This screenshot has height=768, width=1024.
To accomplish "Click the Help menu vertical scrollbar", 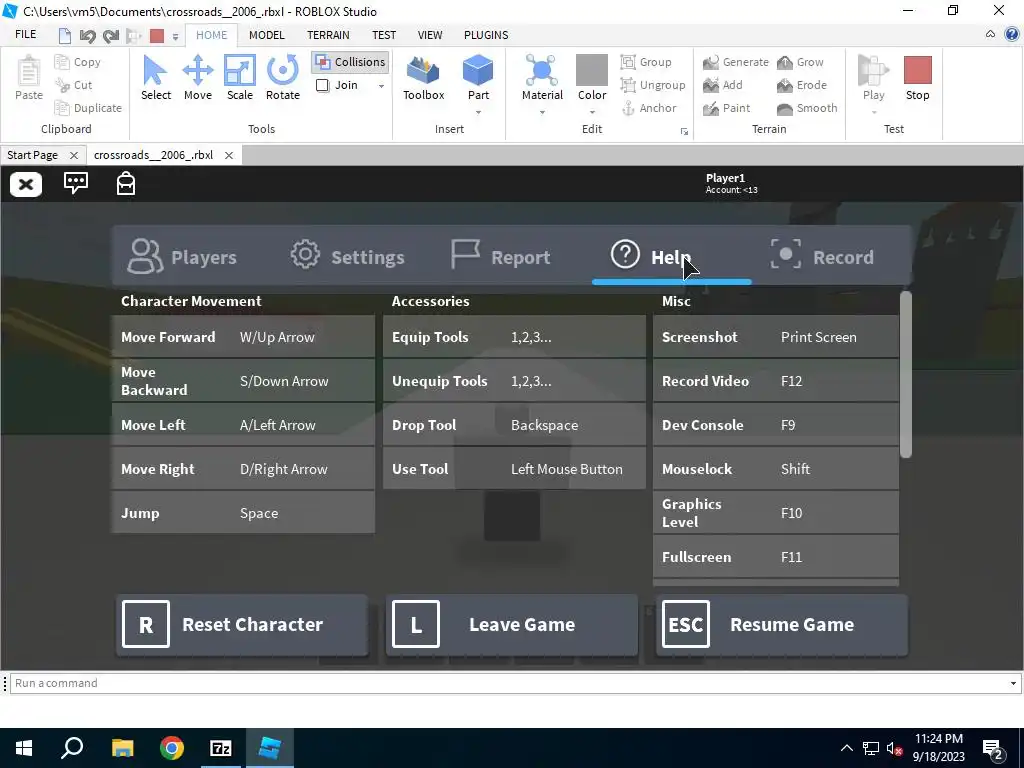I will click(x=905, y=375).
